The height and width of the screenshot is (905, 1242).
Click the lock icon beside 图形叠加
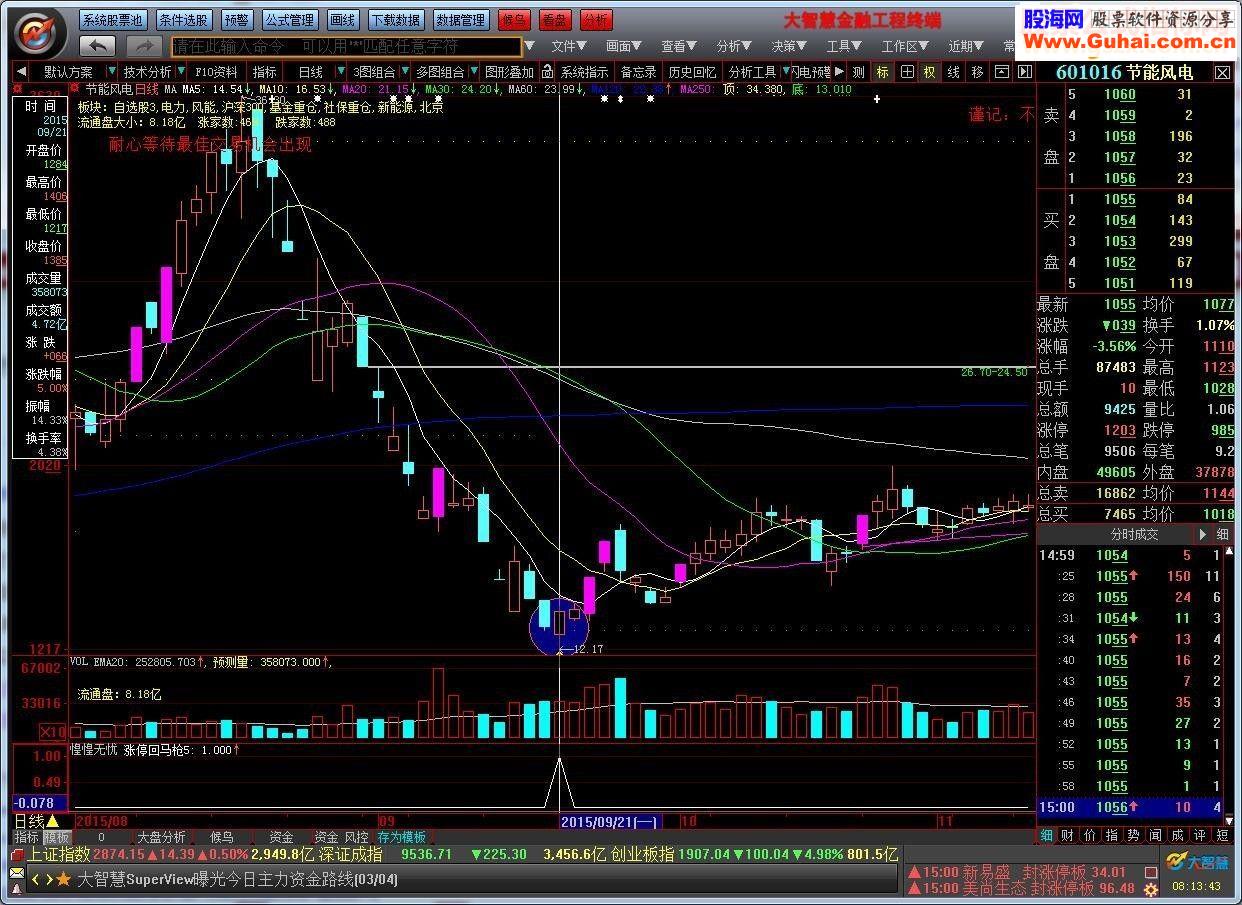[547, 72]
